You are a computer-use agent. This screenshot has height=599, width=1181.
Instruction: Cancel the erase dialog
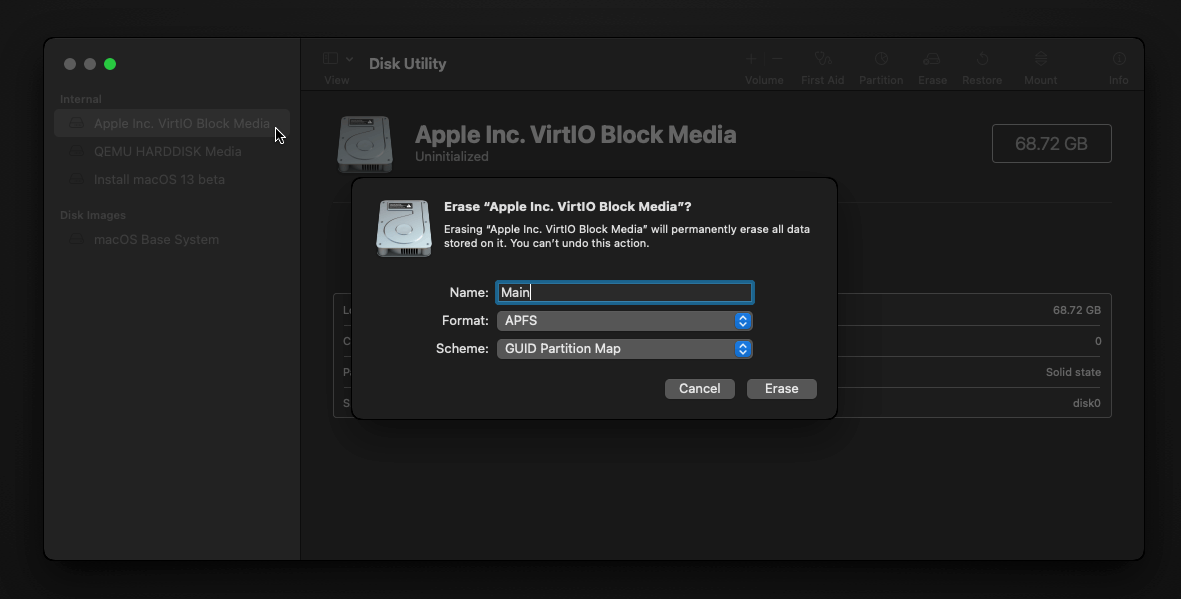[x=699, y=389]
